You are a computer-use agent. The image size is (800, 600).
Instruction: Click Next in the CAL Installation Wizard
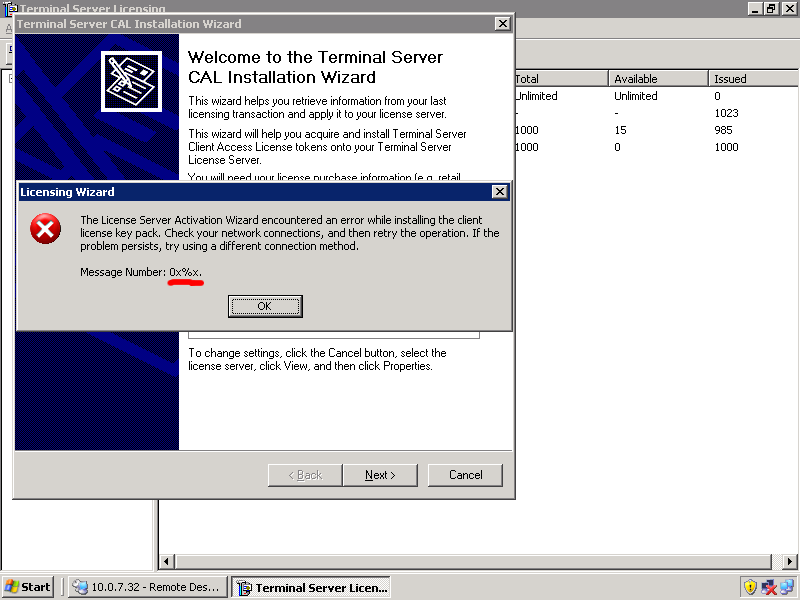click(380, 475)
